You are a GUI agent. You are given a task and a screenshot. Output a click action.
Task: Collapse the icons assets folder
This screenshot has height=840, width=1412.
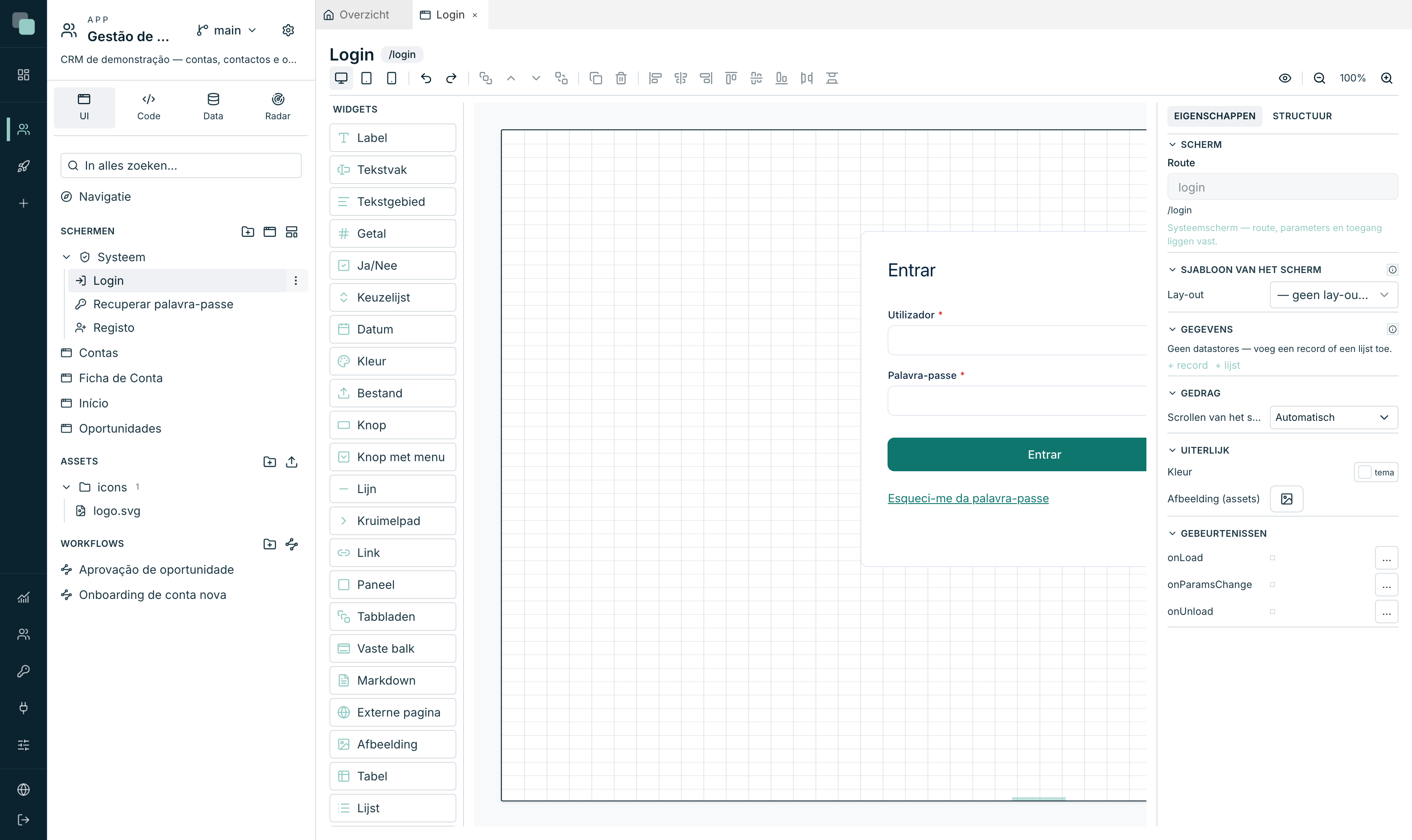tap(66, 487)
